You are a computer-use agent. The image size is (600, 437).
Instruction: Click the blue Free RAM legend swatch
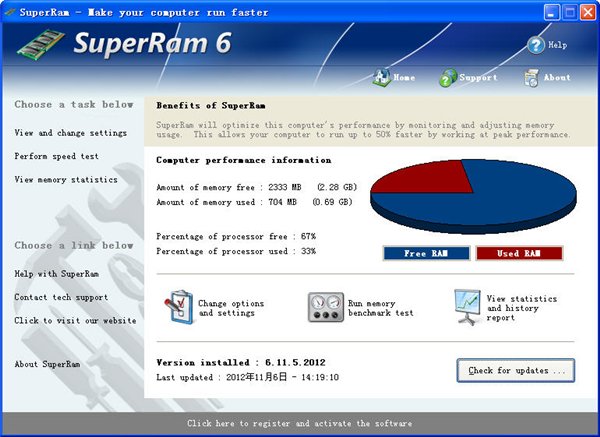(426, 253)
